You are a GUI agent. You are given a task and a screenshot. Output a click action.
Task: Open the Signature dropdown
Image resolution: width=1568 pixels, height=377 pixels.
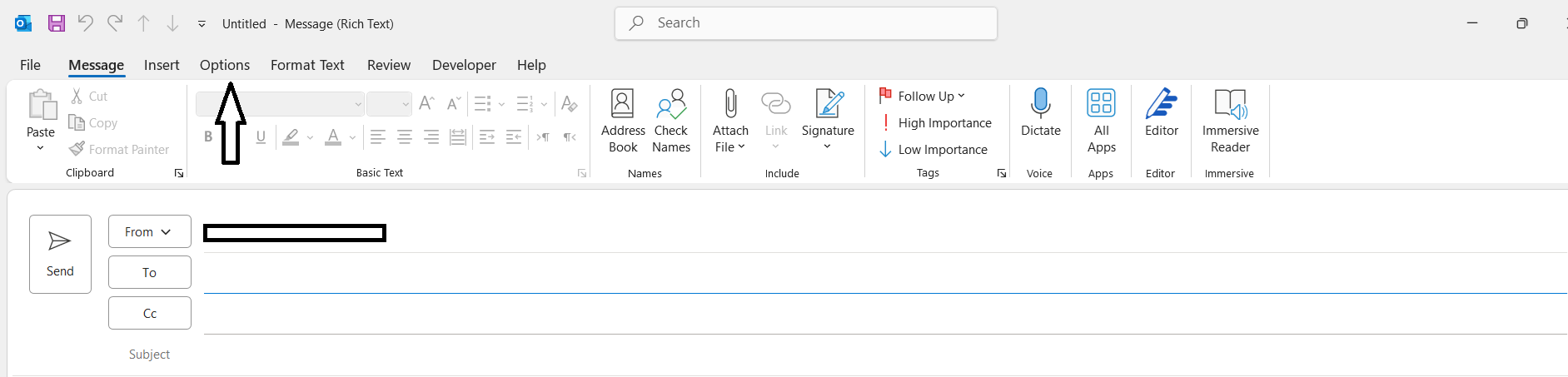828,122
